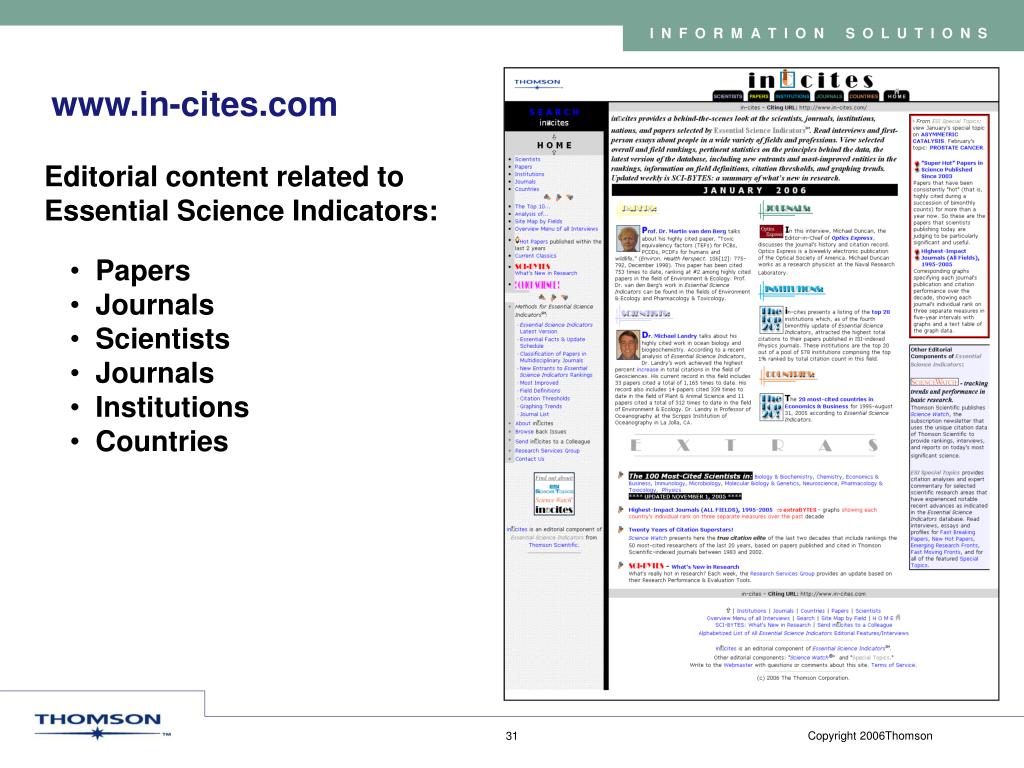Click the PAPERS section heading graphic
Image resolution: width=1024 pixels, height=768 pixels.
[x=637, y=209]
